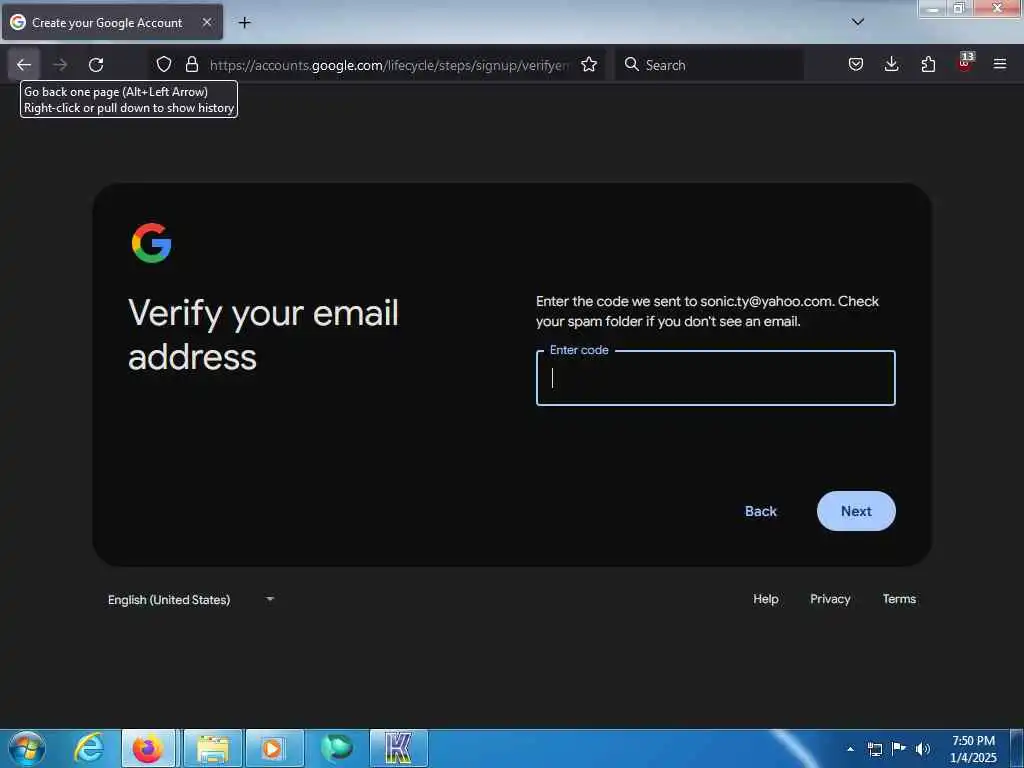Image resolution: width=1024 pixels, height=768 pixels.
Task: Open the Downloads panel
Action: [891, 64]
